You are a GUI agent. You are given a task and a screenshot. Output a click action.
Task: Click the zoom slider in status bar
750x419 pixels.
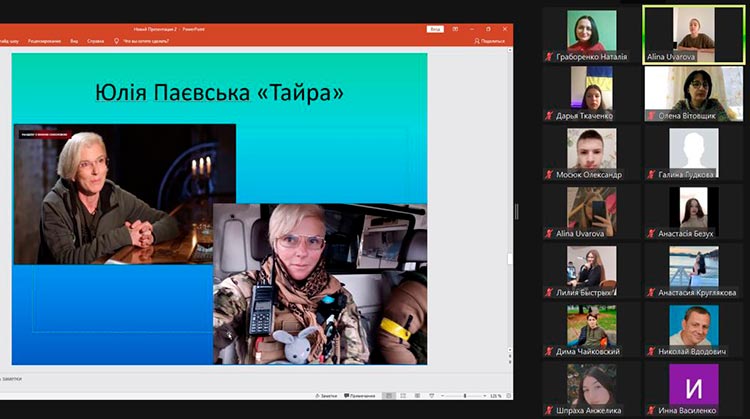pos(462,396)
